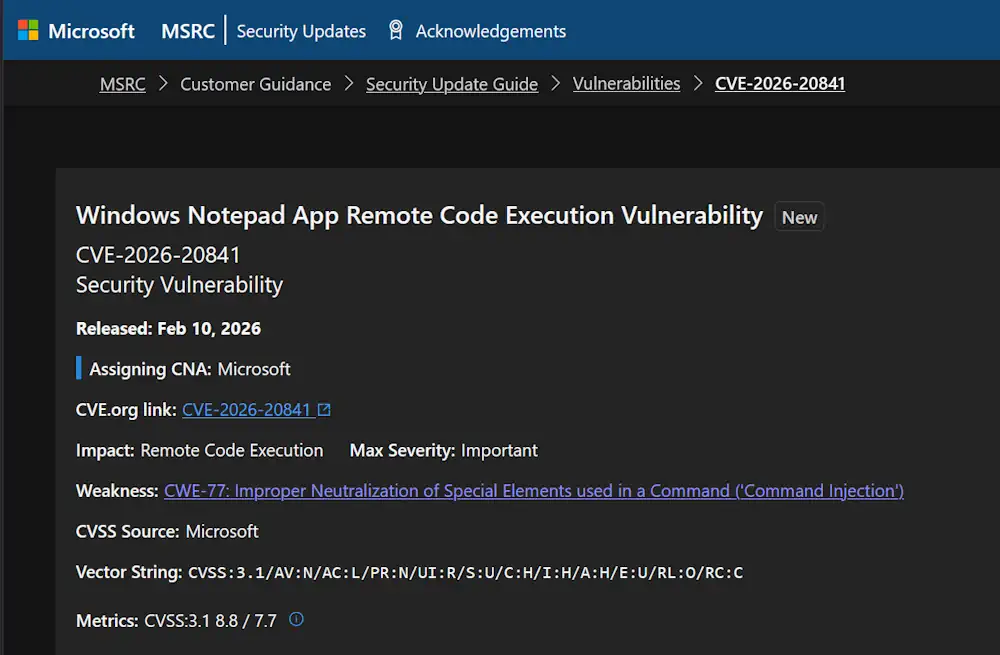Open Security Update Guide breadcrumb link
The image size is (1000, 655).
(452, 84)
